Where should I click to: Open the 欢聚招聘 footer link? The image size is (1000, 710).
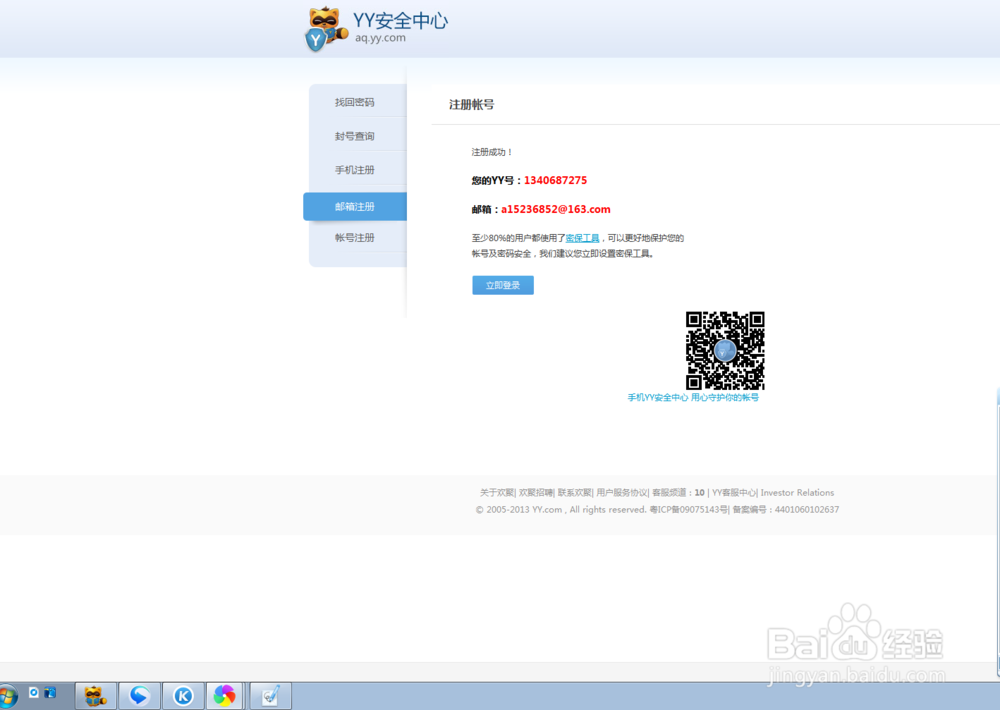pos(536,492)
